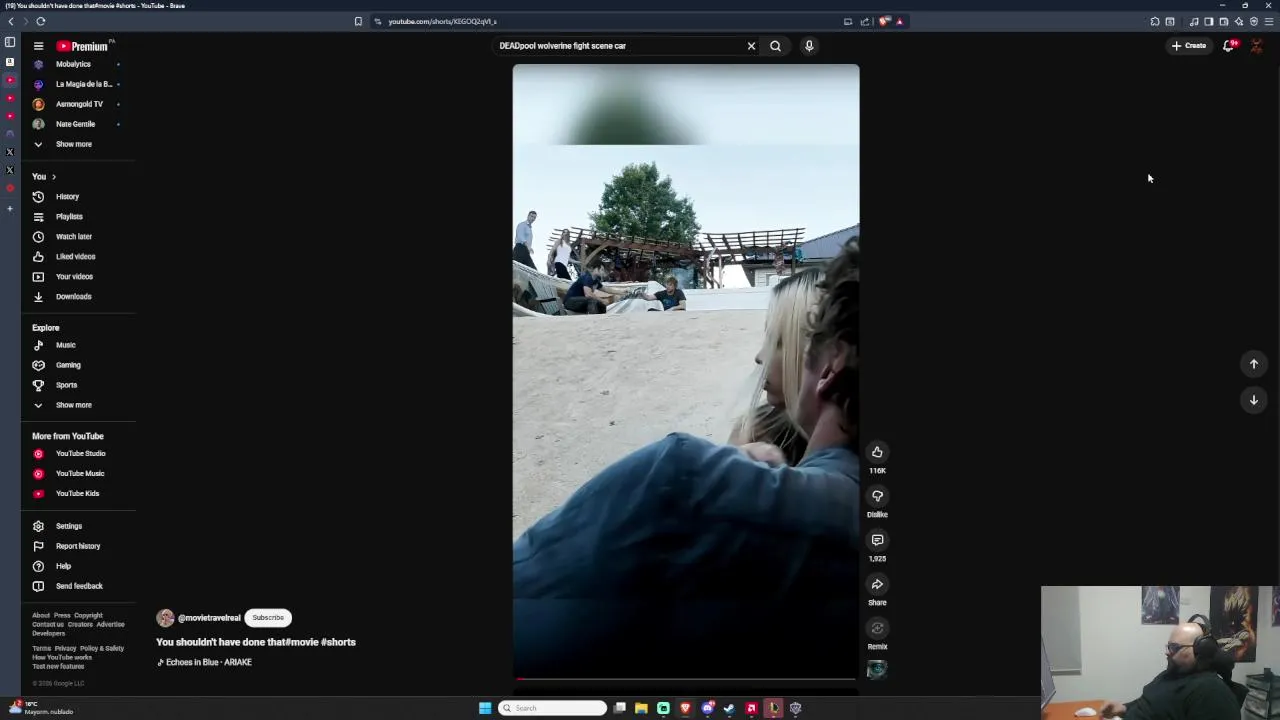Open Brave Shields lion icon

click(x=885, y=21)
